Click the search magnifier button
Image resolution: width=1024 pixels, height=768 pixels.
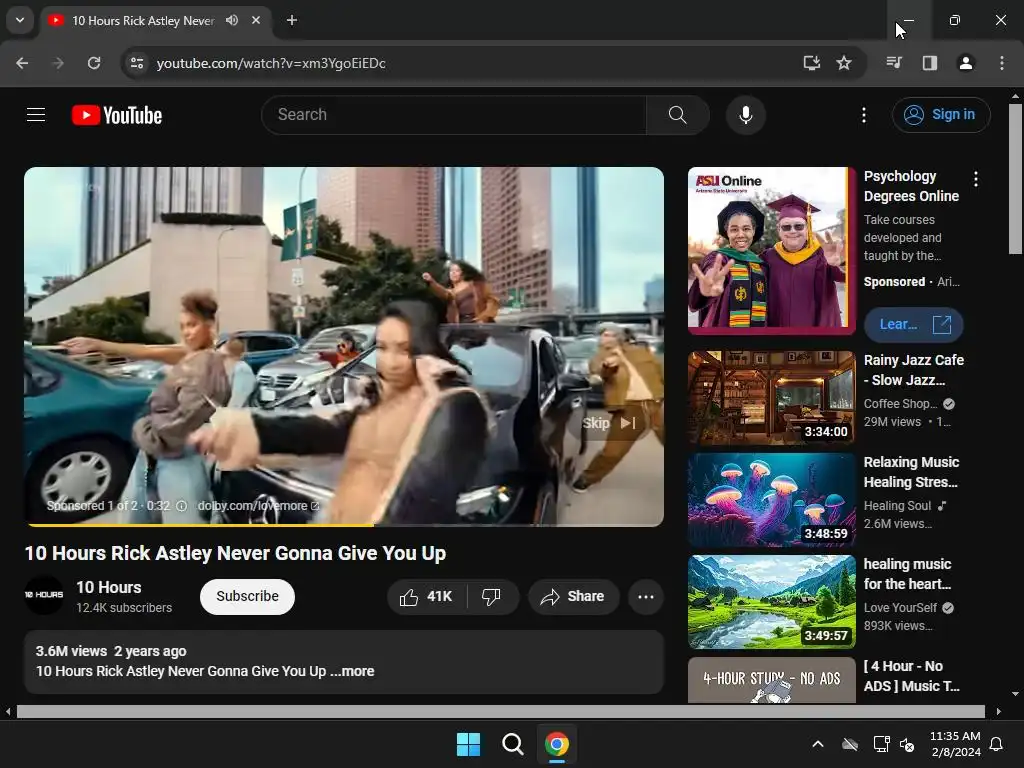point(677,115)
